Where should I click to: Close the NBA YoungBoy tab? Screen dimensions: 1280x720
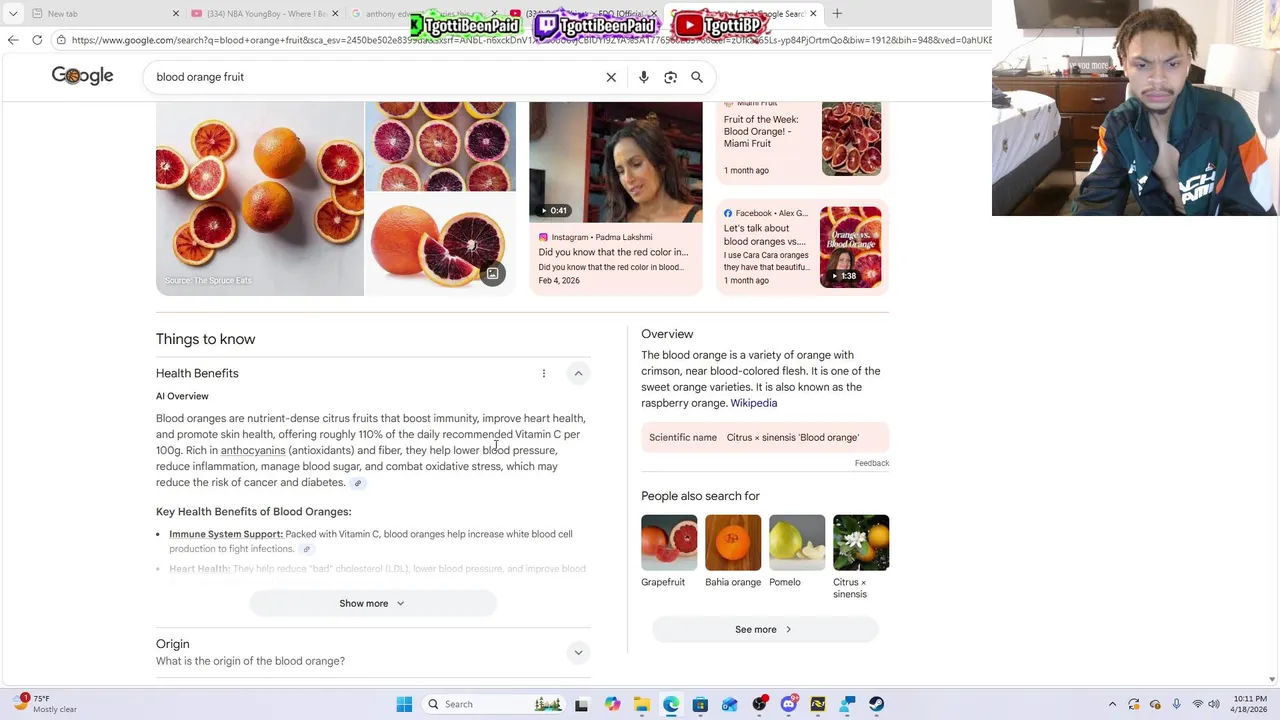tap(335, 14)
